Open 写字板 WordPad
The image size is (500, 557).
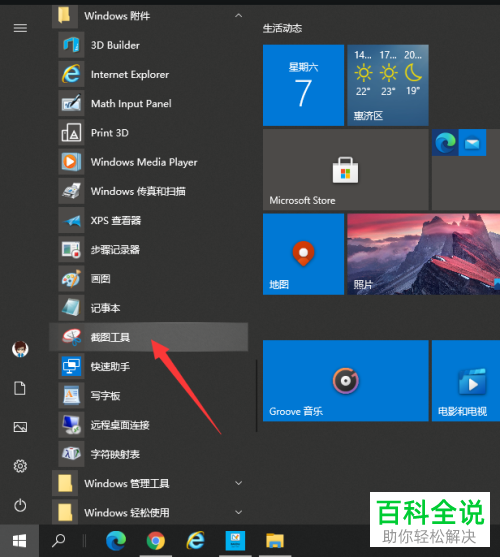point(148,395)
